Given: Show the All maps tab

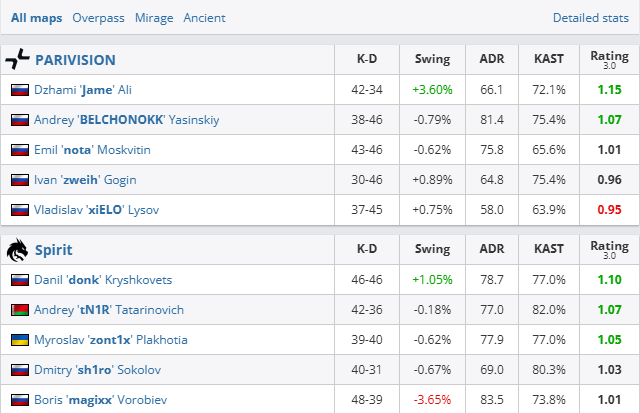Looking at the screenshot, I should pyautogui.click(x=37, y=18).
